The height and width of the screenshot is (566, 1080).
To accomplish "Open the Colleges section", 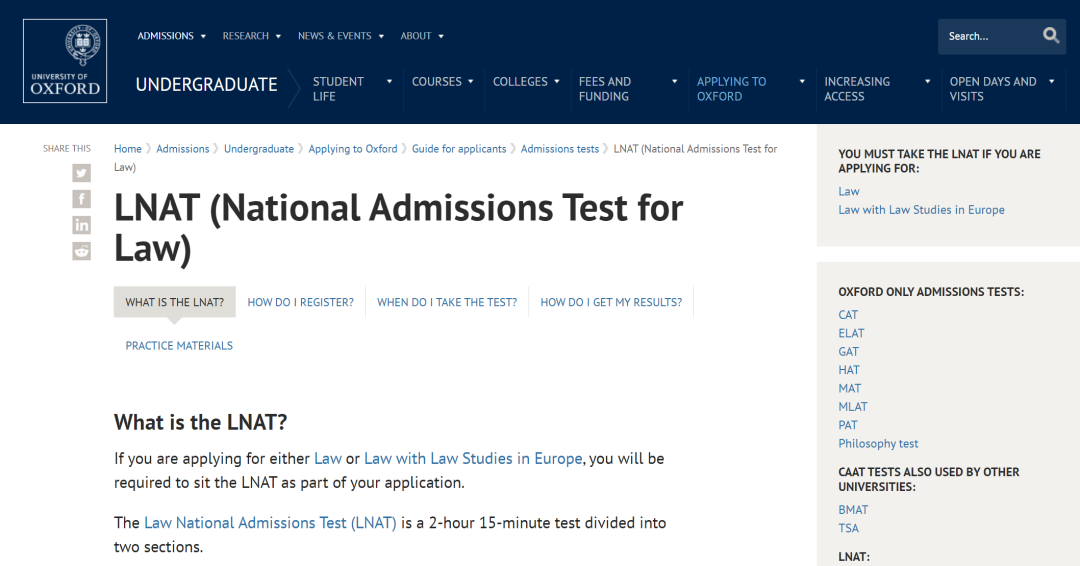I will [520, 81].
